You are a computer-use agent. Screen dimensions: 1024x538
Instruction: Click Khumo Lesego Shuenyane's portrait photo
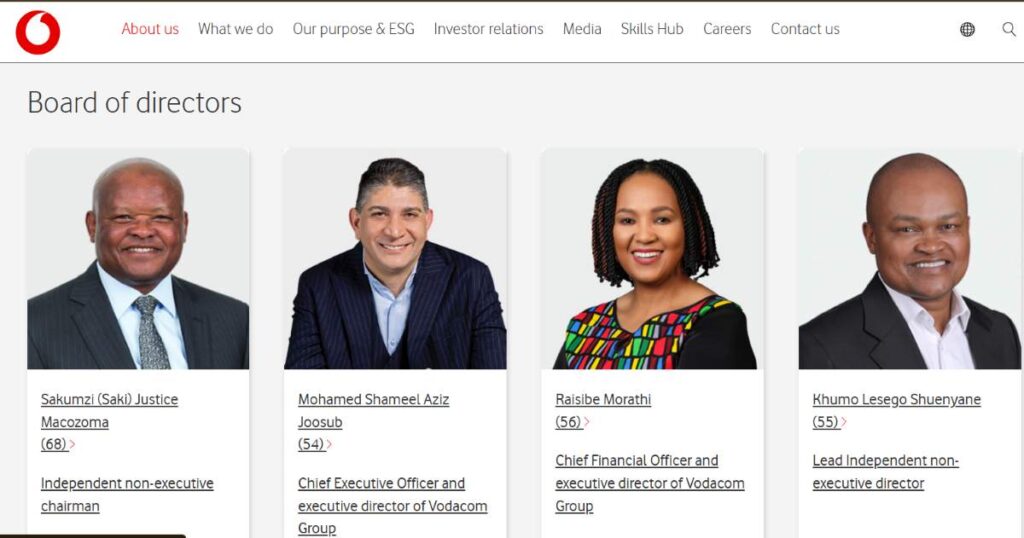pos(909,259)
